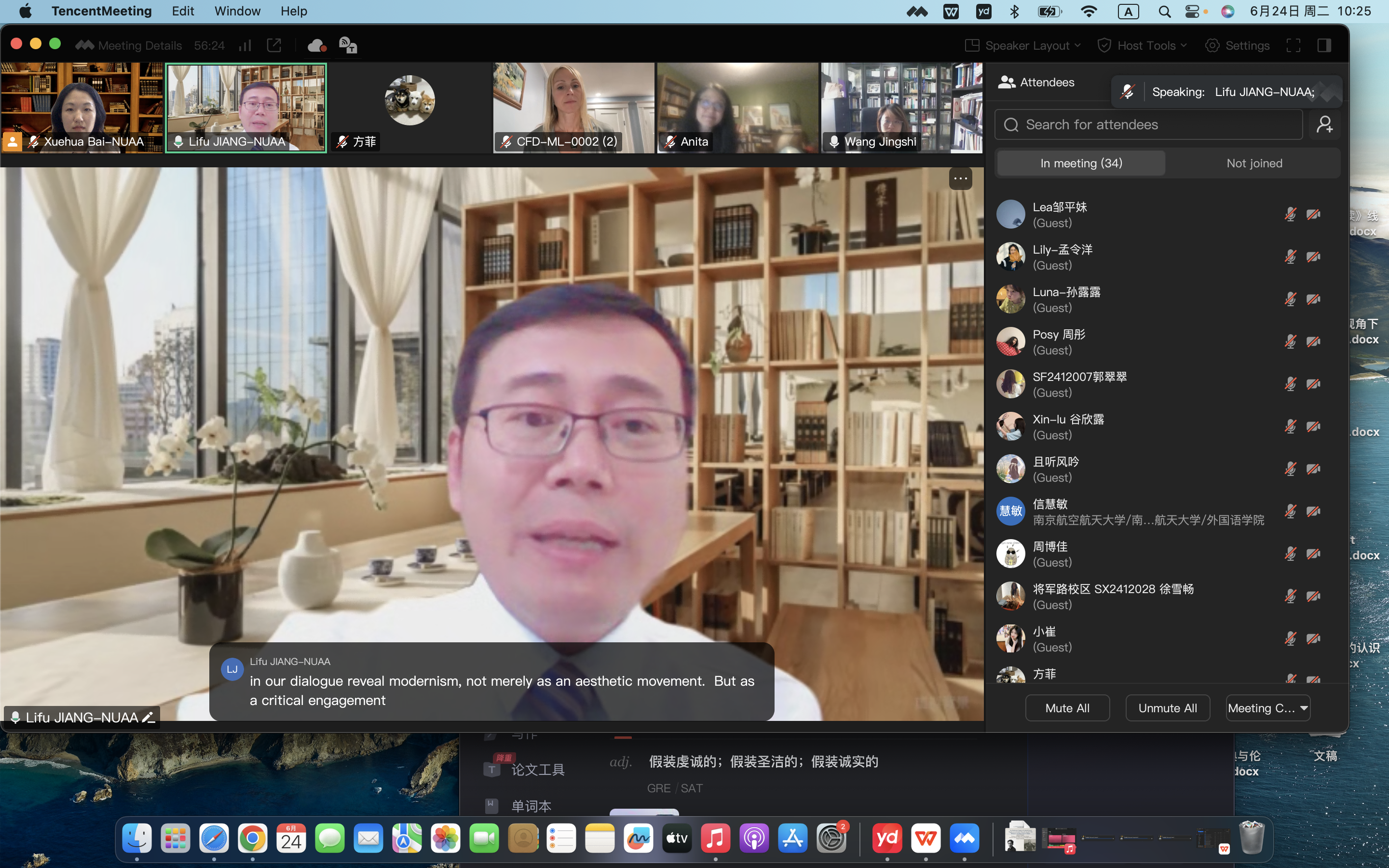Open the Window menu in menu bar
Screen dimensions: 1389x868
pyautogui.click(x=237, y=11)
